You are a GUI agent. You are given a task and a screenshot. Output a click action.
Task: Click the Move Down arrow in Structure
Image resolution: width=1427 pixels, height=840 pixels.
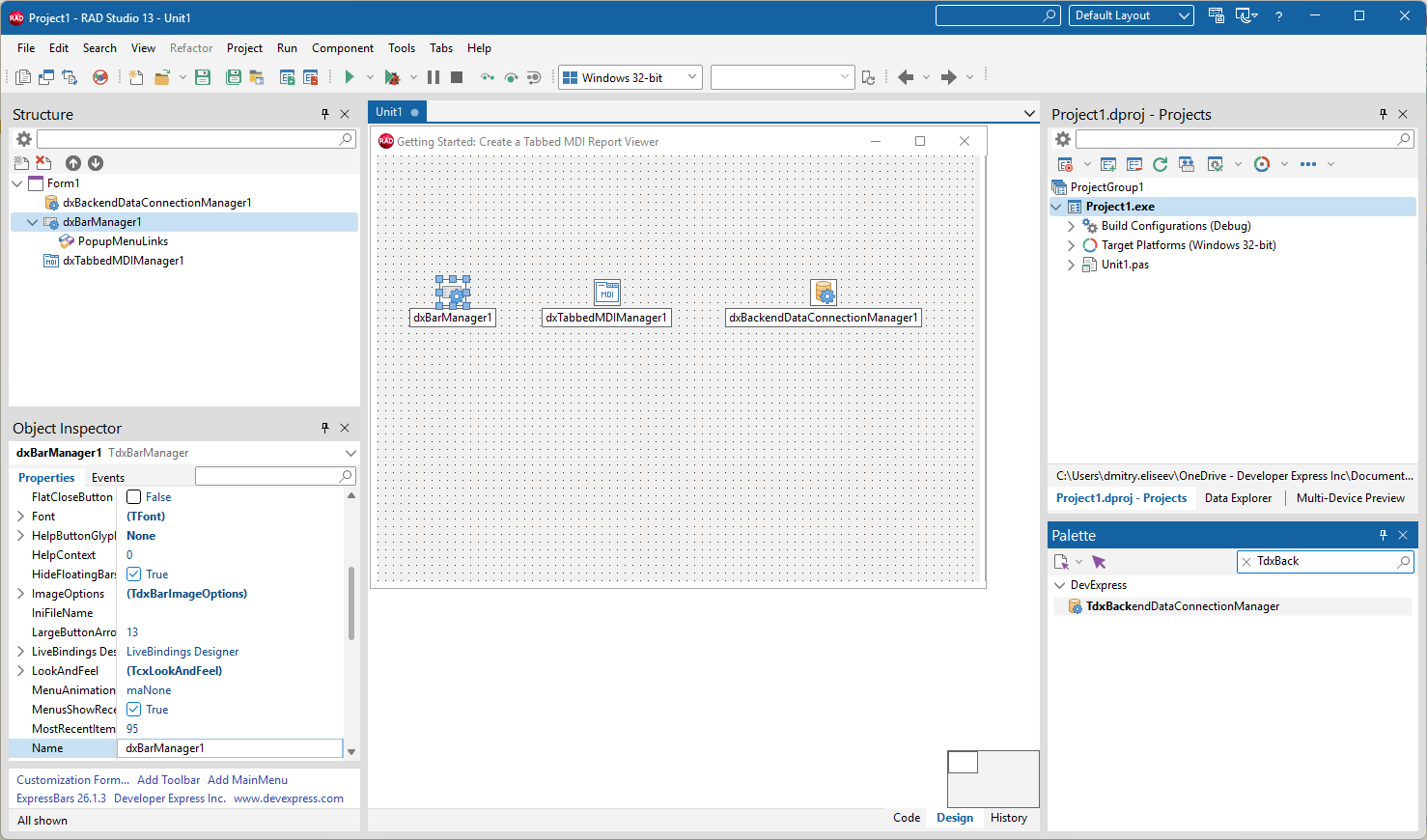(x=96, y=163)
